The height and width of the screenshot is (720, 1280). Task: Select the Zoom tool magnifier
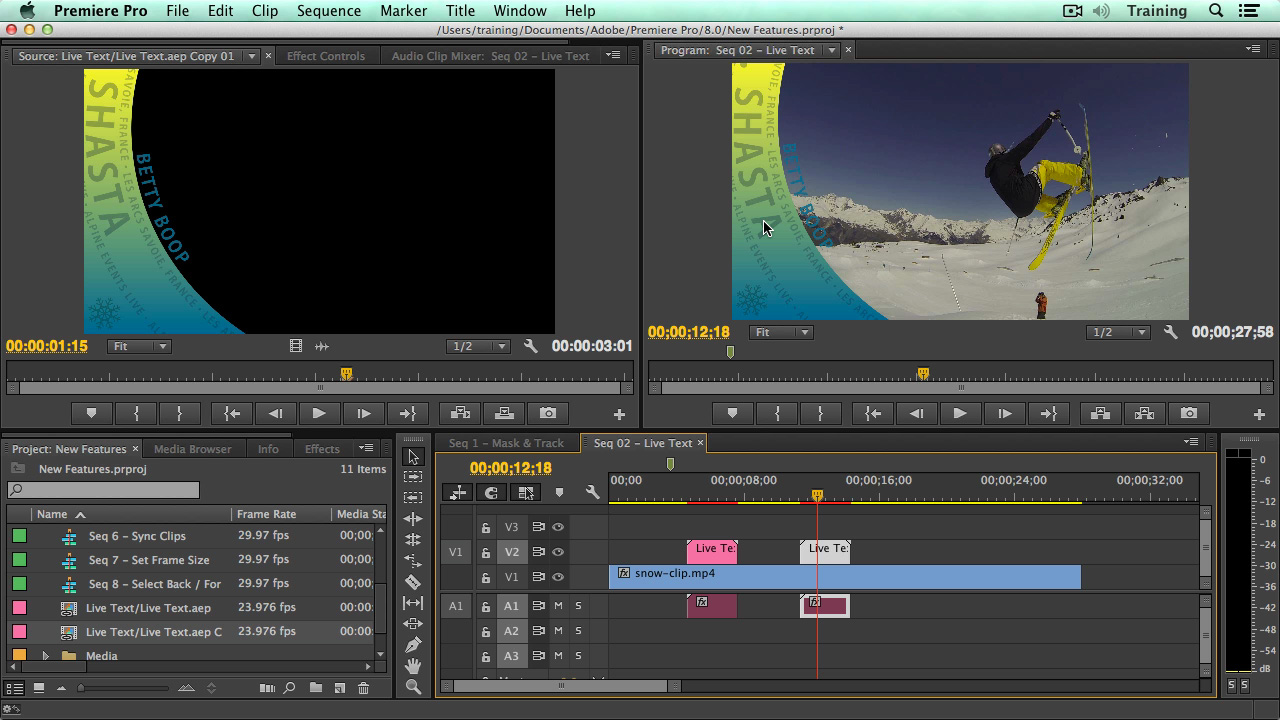[413, 687]
